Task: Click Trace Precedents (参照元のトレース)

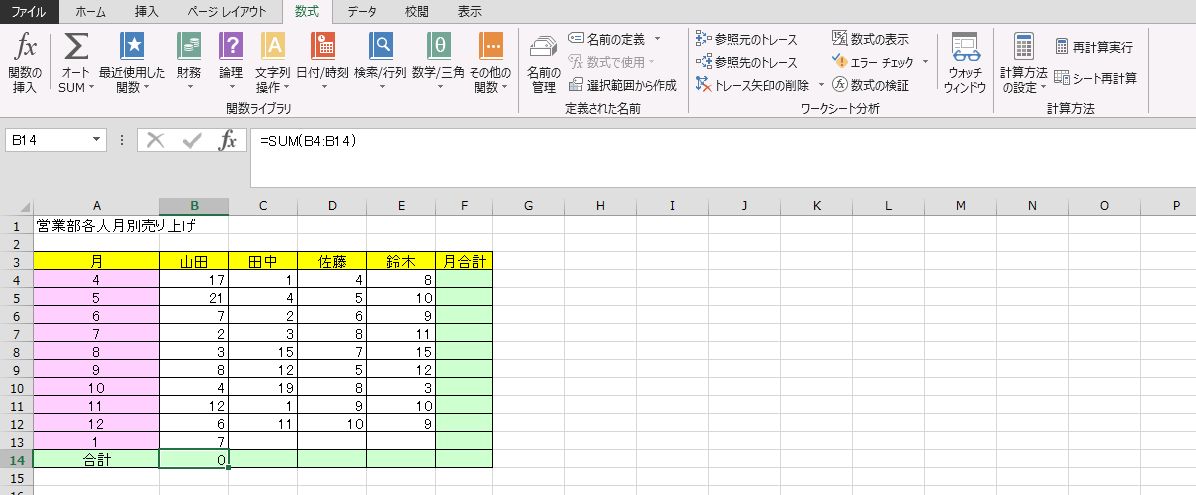Action: pyautogui.click(x=746, y=40)
